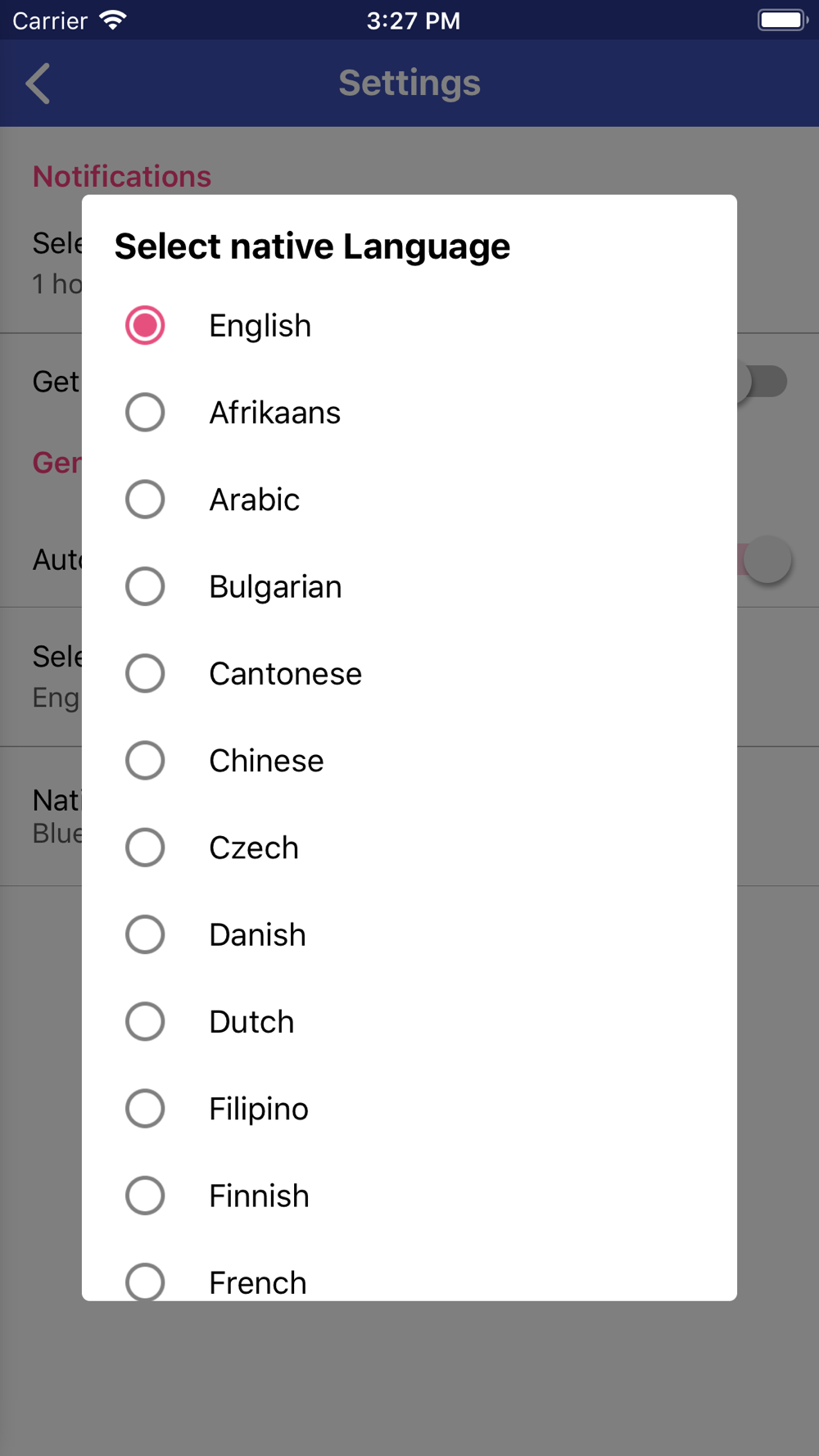The width and height of the screenshot is (819, 1456).
Task: Toggle the Auto switch behind dialog
Action: [x=767, y=560]
